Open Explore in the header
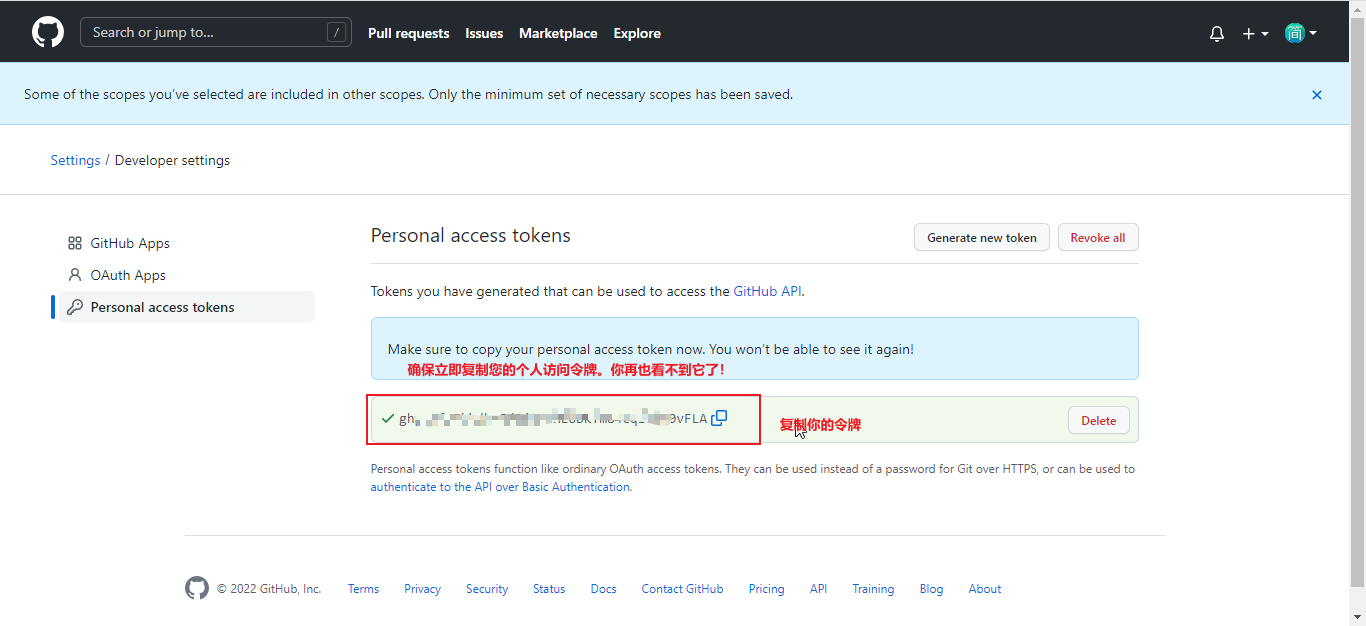The image size is (1366, 626). (637, 33)
